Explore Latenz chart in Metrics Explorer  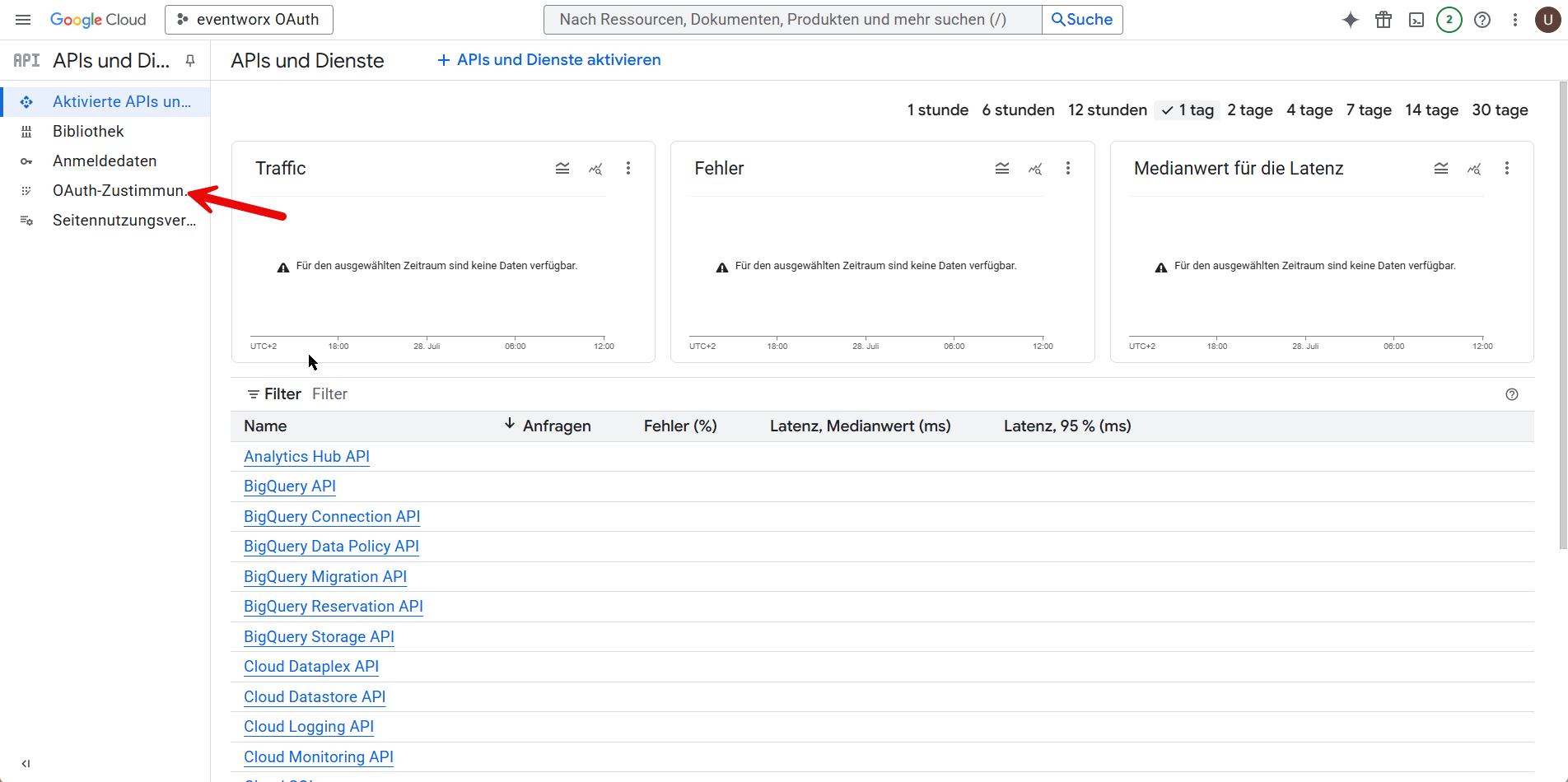[1474, 168]
